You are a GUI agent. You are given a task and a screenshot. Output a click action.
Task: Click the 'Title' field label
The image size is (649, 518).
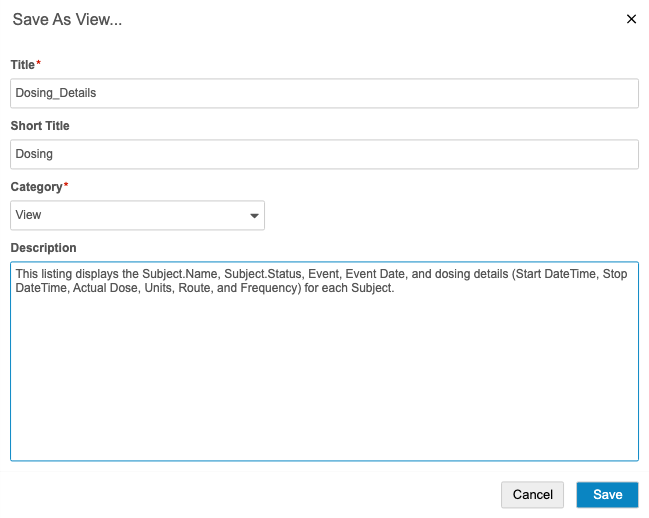coord(22,64)
